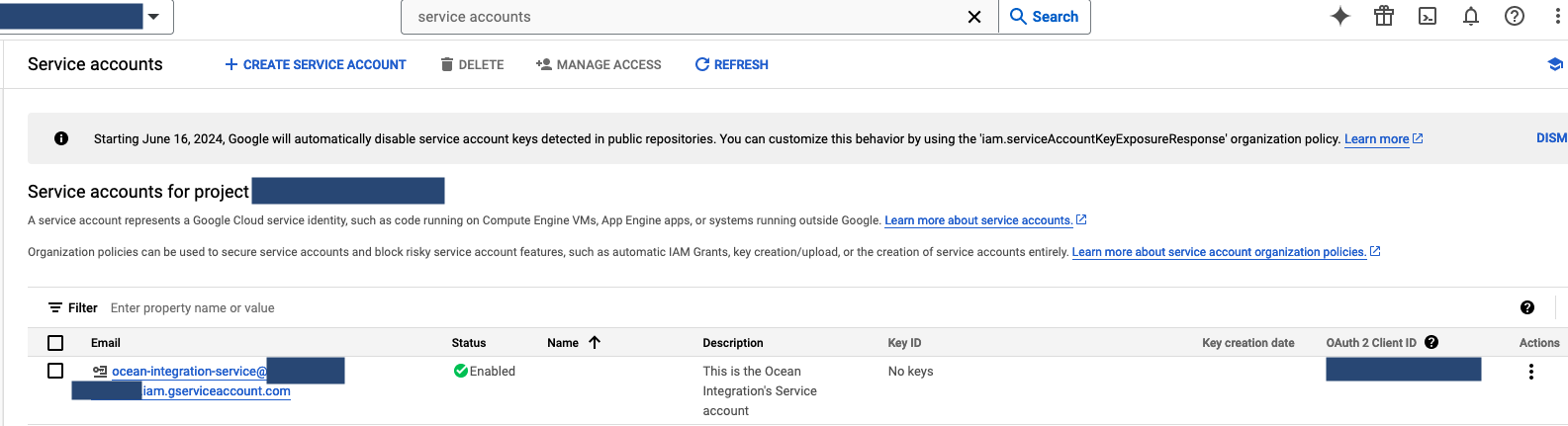
Task: Click the gift box icon
Action: [x=1384, y=16]
